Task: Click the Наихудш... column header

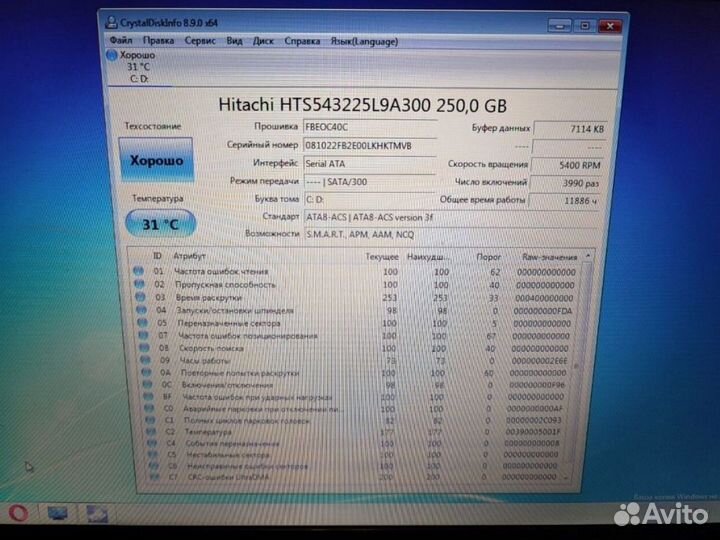Action: (x=428, y=257)
